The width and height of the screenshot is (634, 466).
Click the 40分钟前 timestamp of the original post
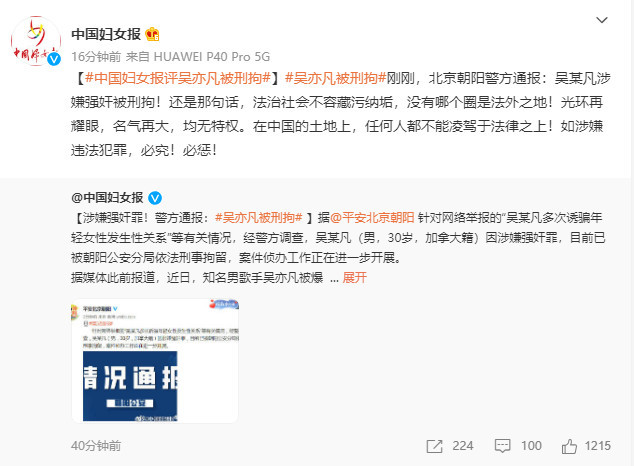[96, 446]
